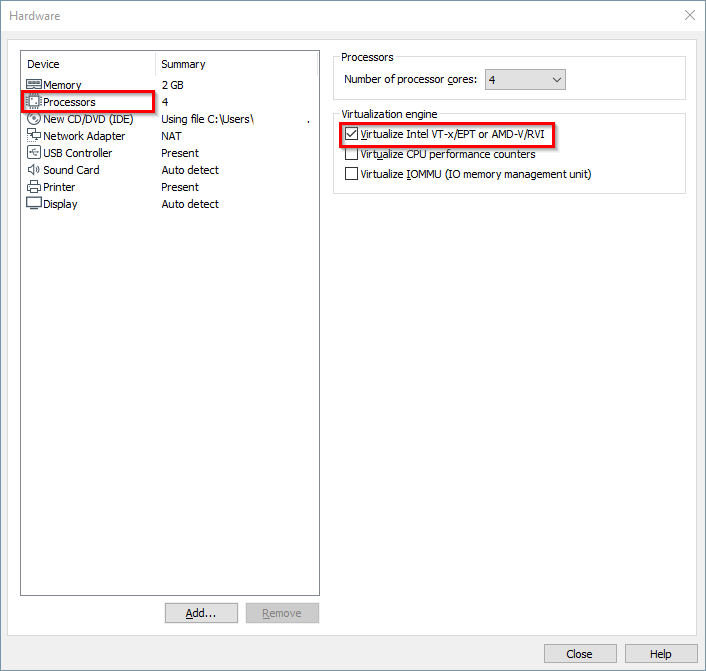The width and height of the screenshot is (706, 671).
Task: Click the 'NAT' network summary
Action: [x=171, y=136]
